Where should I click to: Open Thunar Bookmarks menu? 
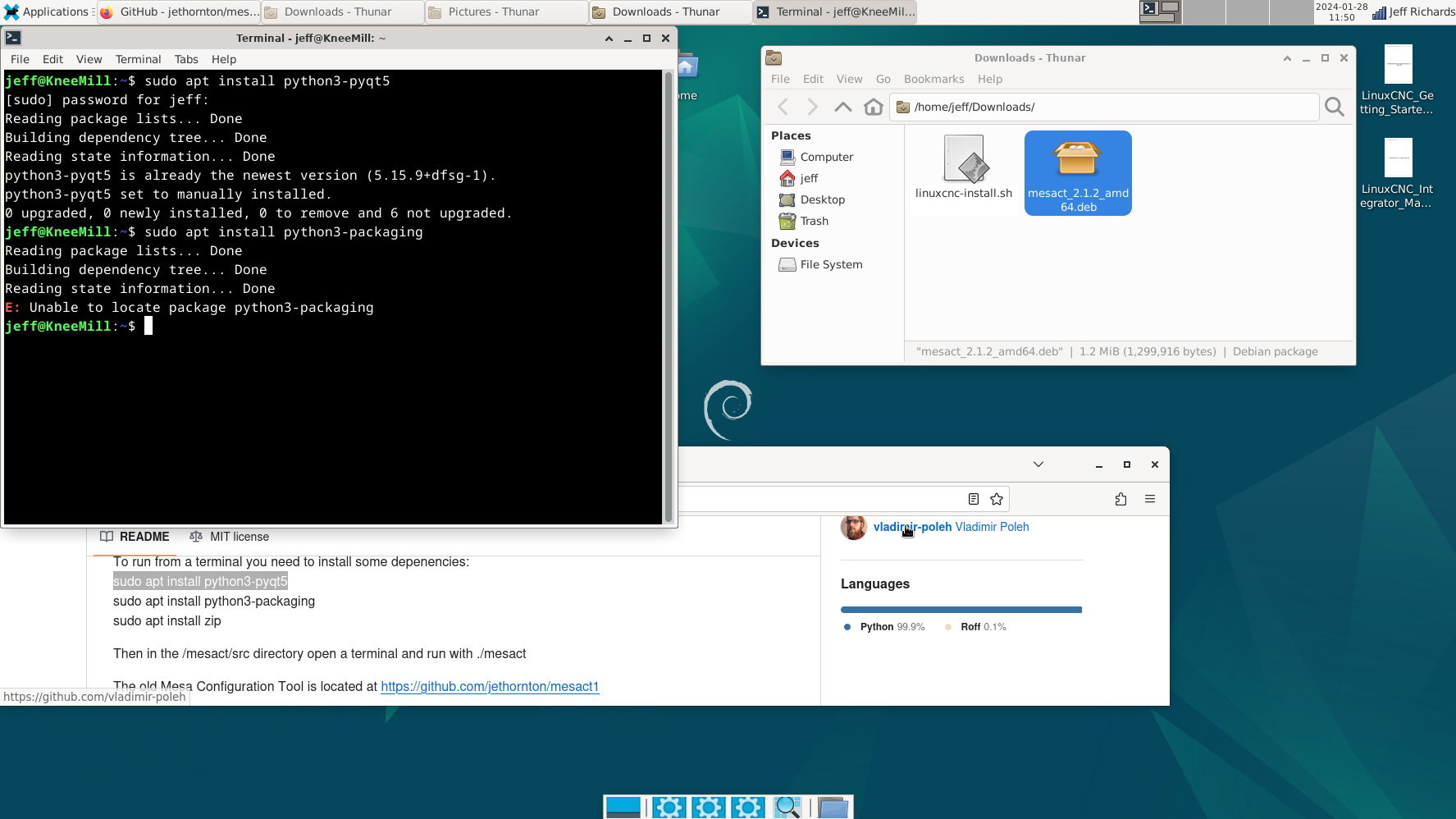pos(933,79)
